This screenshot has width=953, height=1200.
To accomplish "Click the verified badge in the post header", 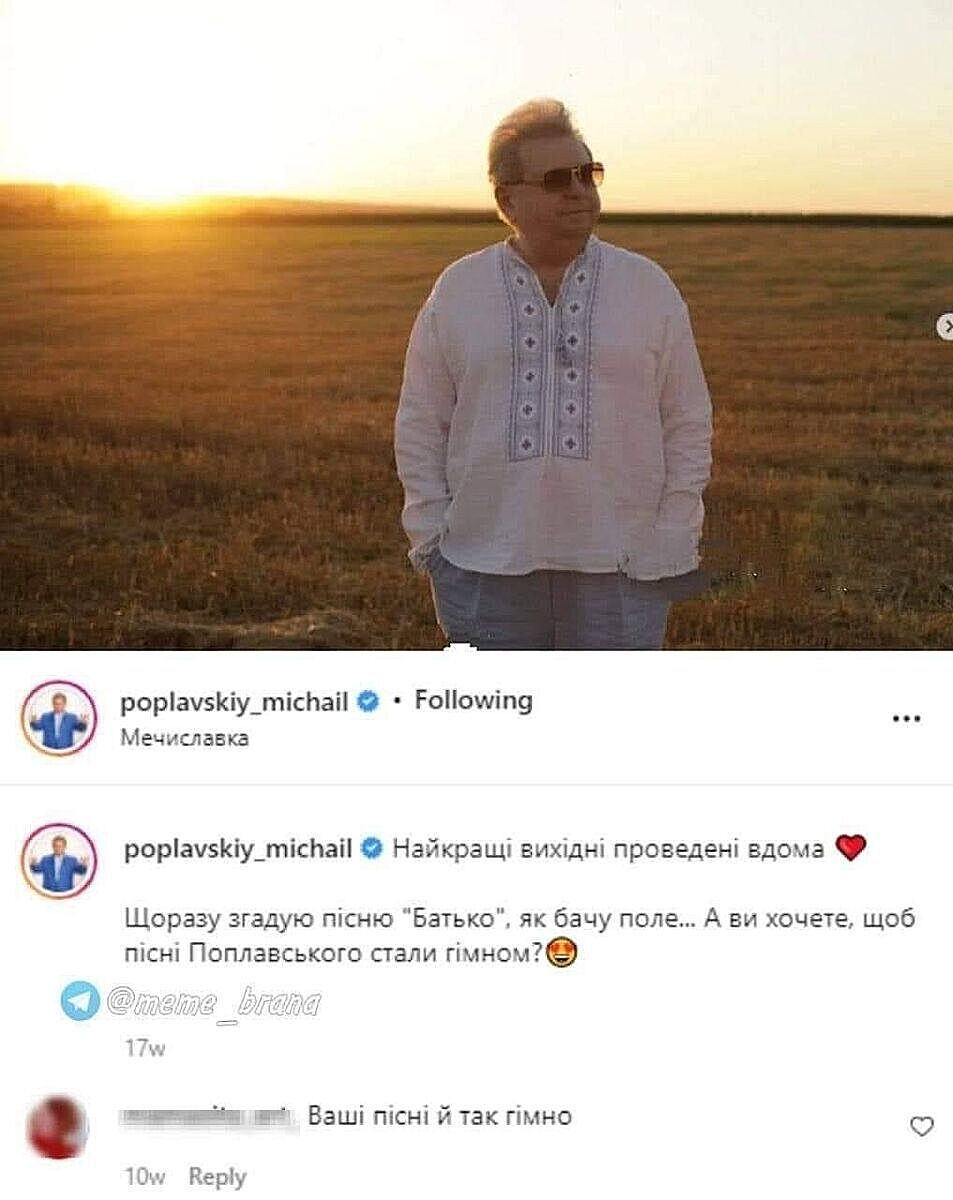I will point(368,702).
